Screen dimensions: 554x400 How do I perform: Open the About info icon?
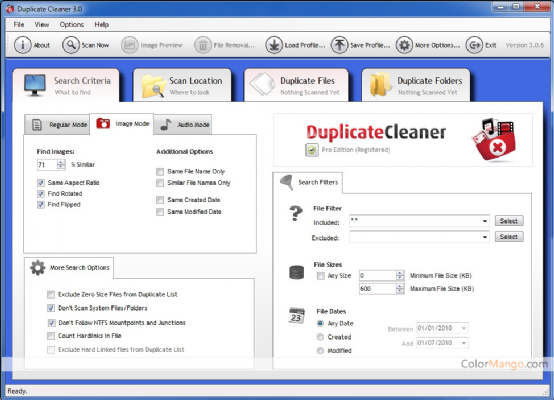[23, 45]
